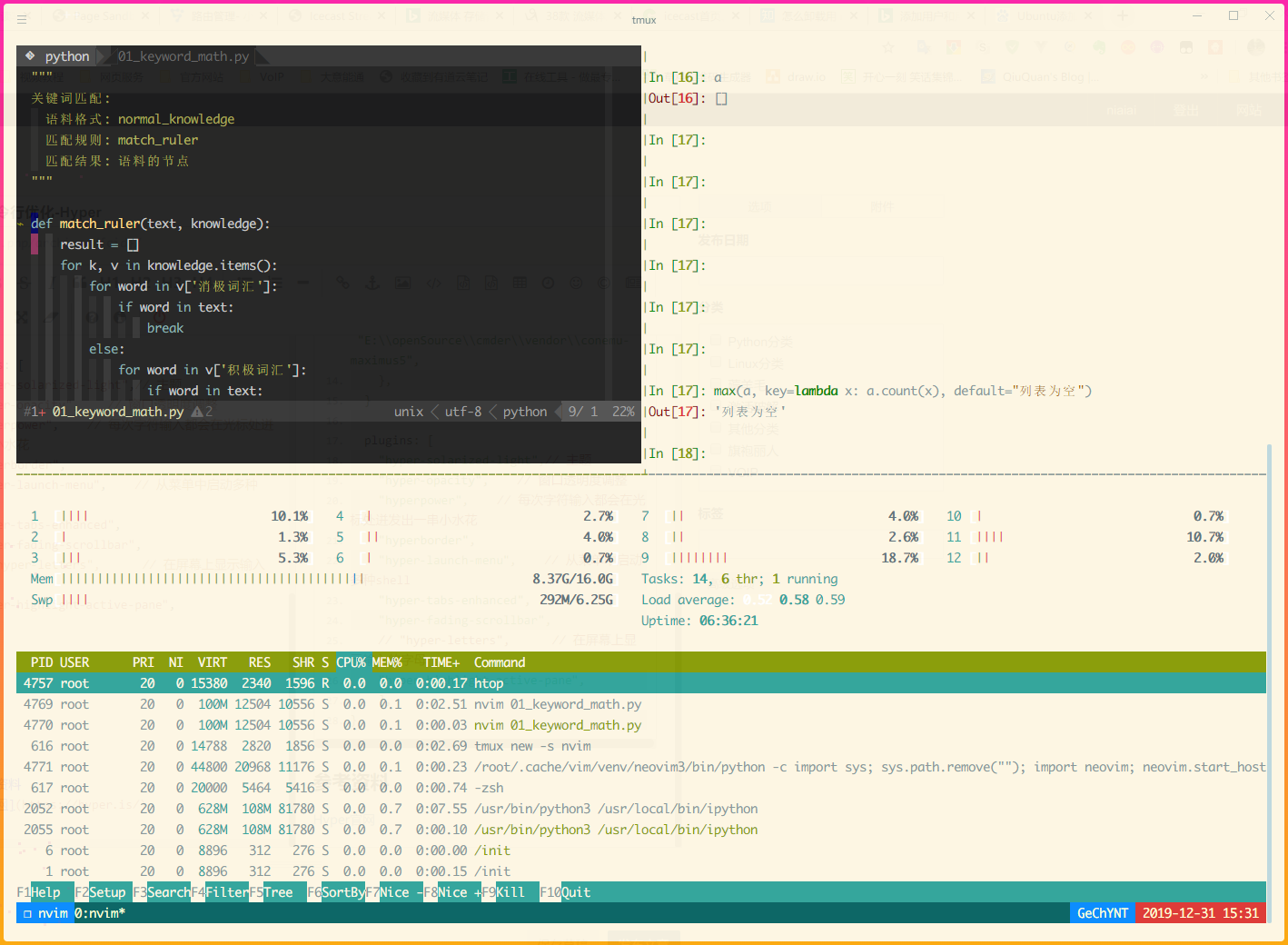The width and height of the screenshot is (1288, 945).
Task: Select tmux window 0:nvim*
Action: coord(100,913)
